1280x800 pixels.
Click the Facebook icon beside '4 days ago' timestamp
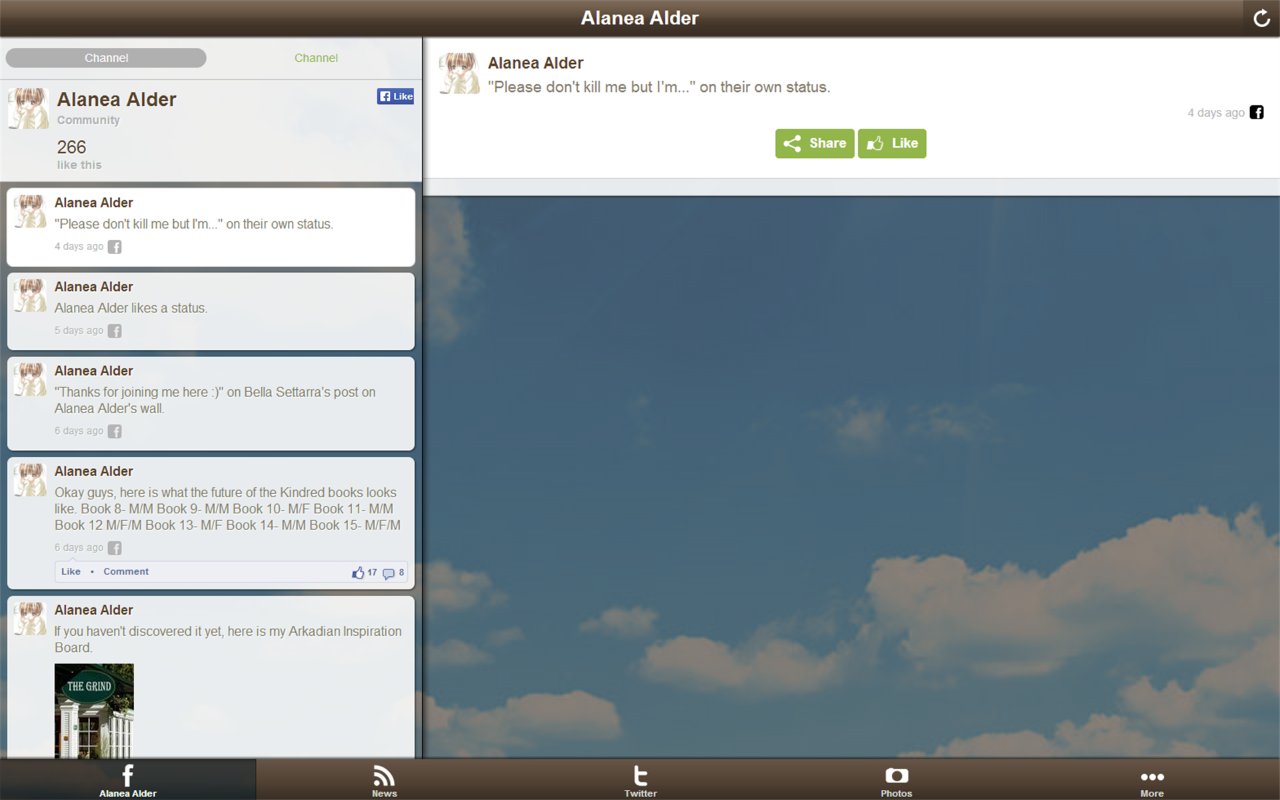[1256, 112]
